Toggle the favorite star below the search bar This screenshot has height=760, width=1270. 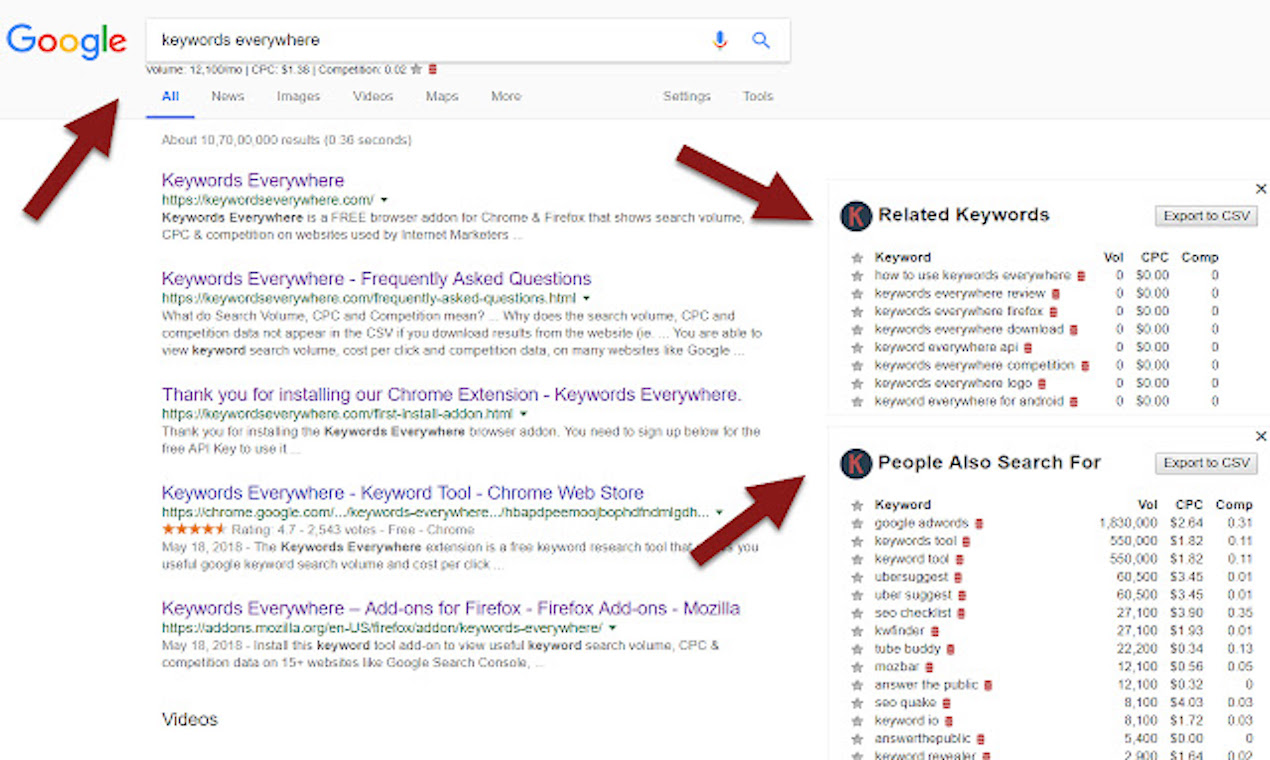tap(417, 69)
